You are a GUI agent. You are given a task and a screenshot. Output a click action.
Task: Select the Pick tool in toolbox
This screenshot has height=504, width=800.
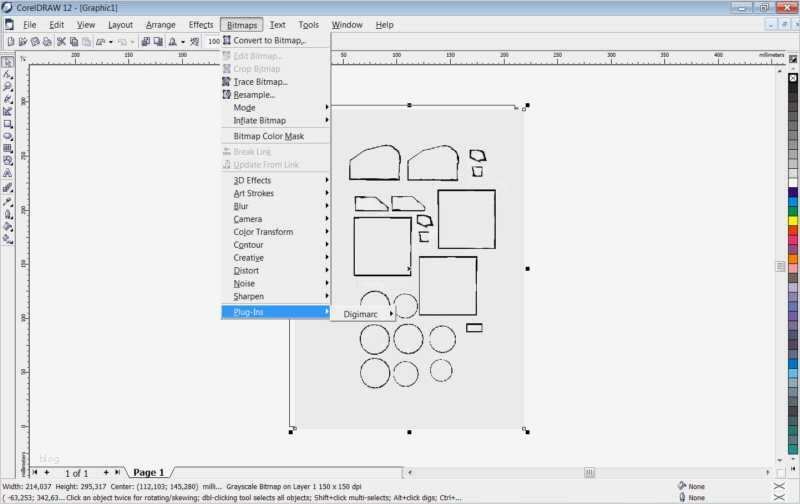coord(8,62)
